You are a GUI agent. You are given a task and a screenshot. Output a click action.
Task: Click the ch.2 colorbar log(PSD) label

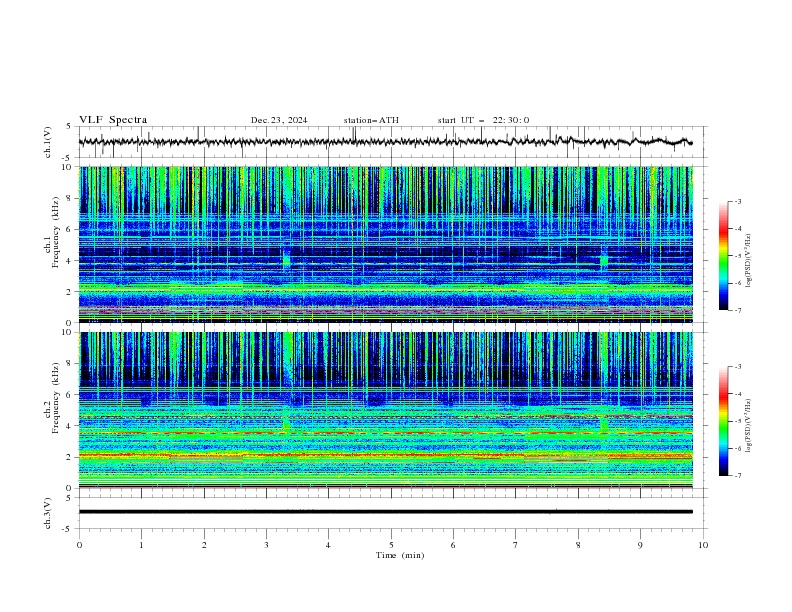749,425
